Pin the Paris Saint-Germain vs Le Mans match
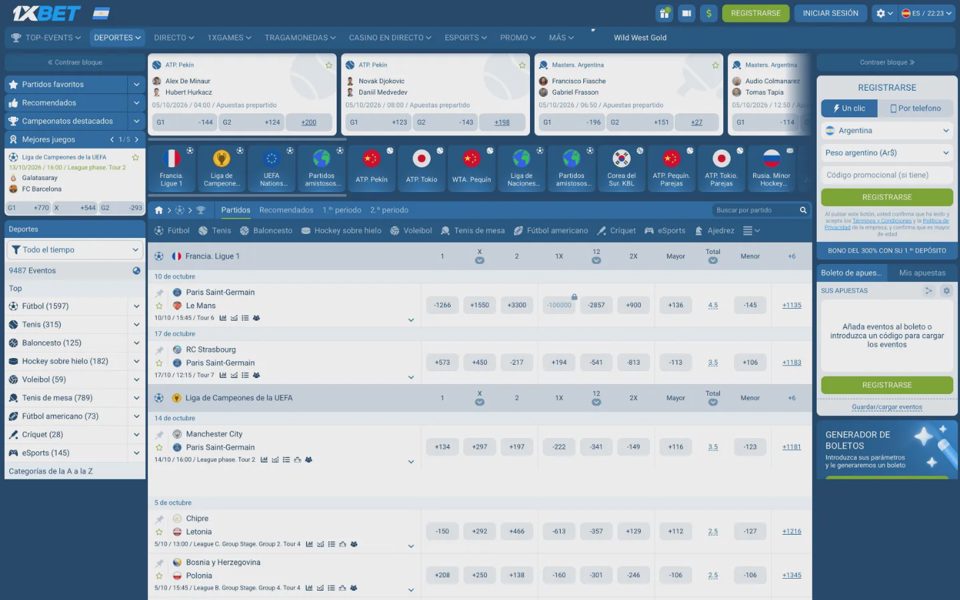Screen dimensions: 960x600 tap(159, 293)
